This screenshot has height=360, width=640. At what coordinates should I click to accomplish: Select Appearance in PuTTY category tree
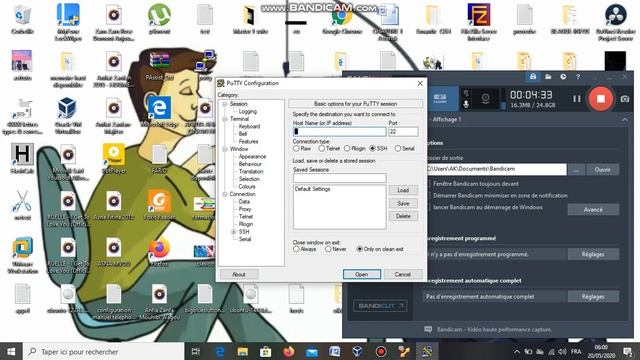click(252, 157)
